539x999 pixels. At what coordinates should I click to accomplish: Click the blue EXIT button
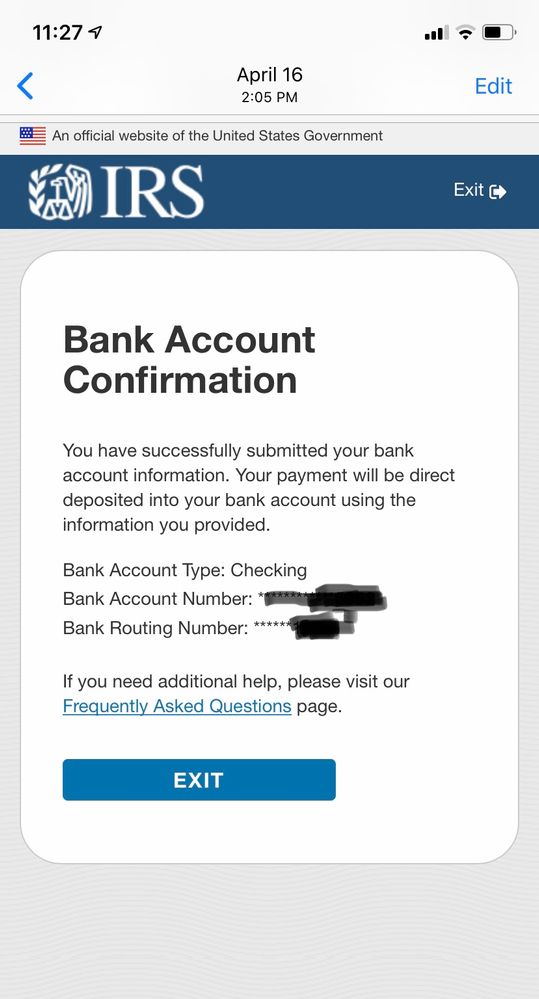pos(199,780)
